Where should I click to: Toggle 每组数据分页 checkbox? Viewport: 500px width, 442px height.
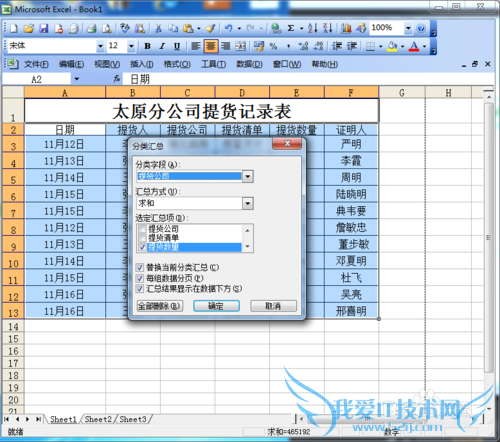[140, 278]
